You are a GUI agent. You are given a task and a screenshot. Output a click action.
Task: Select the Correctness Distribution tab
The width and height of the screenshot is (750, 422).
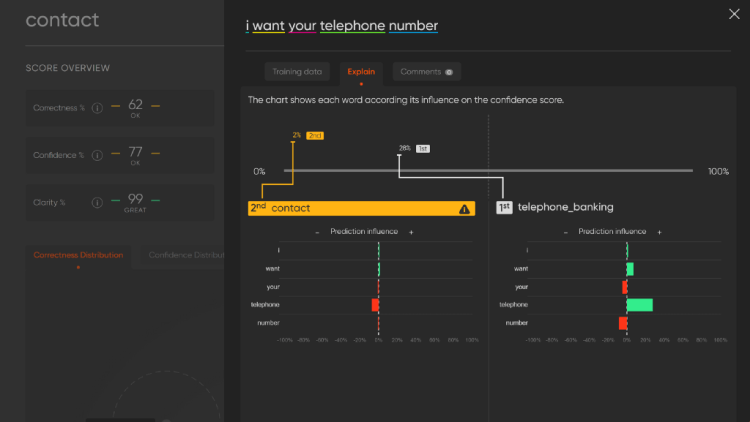[x=78, y=255]
